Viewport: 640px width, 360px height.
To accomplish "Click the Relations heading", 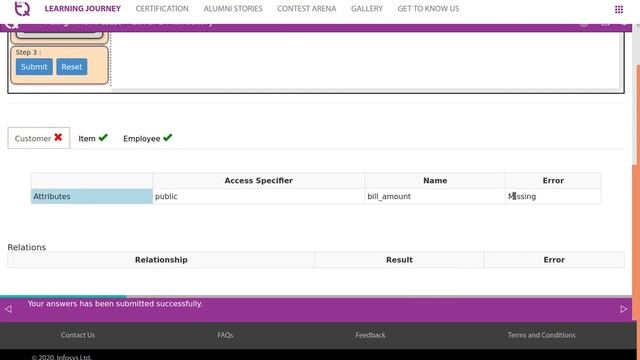I will point(27,247).
